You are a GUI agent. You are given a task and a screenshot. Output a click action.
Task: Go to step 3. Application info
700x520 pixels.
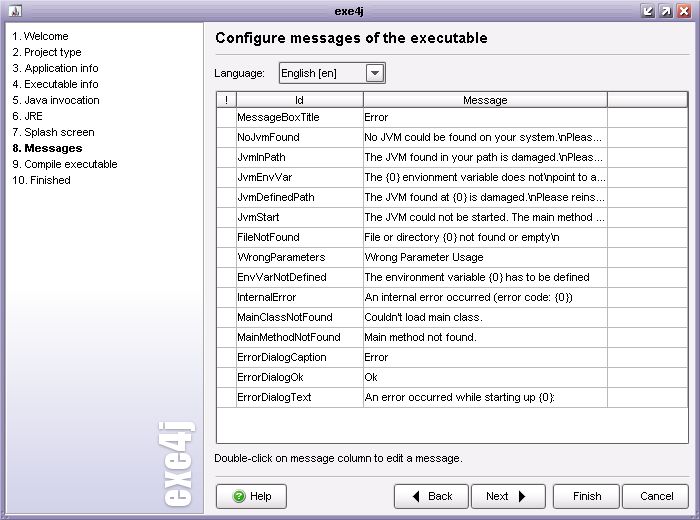point(55,68)
